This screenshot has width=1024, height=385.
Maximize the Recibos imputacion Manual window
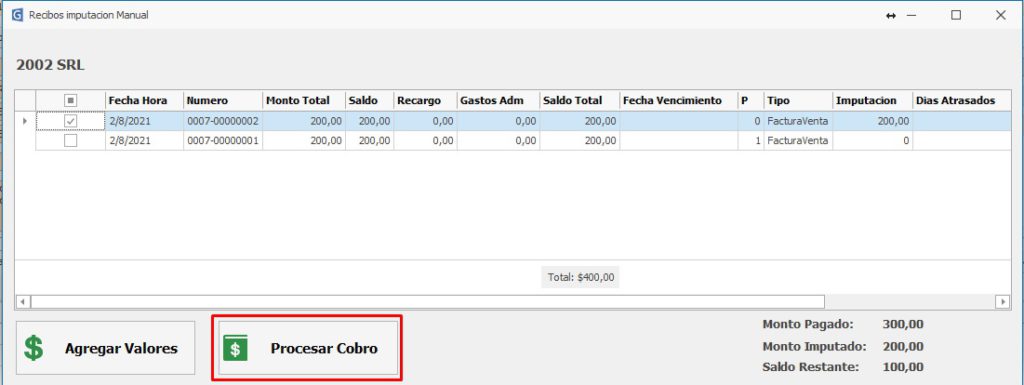[955, 15]
